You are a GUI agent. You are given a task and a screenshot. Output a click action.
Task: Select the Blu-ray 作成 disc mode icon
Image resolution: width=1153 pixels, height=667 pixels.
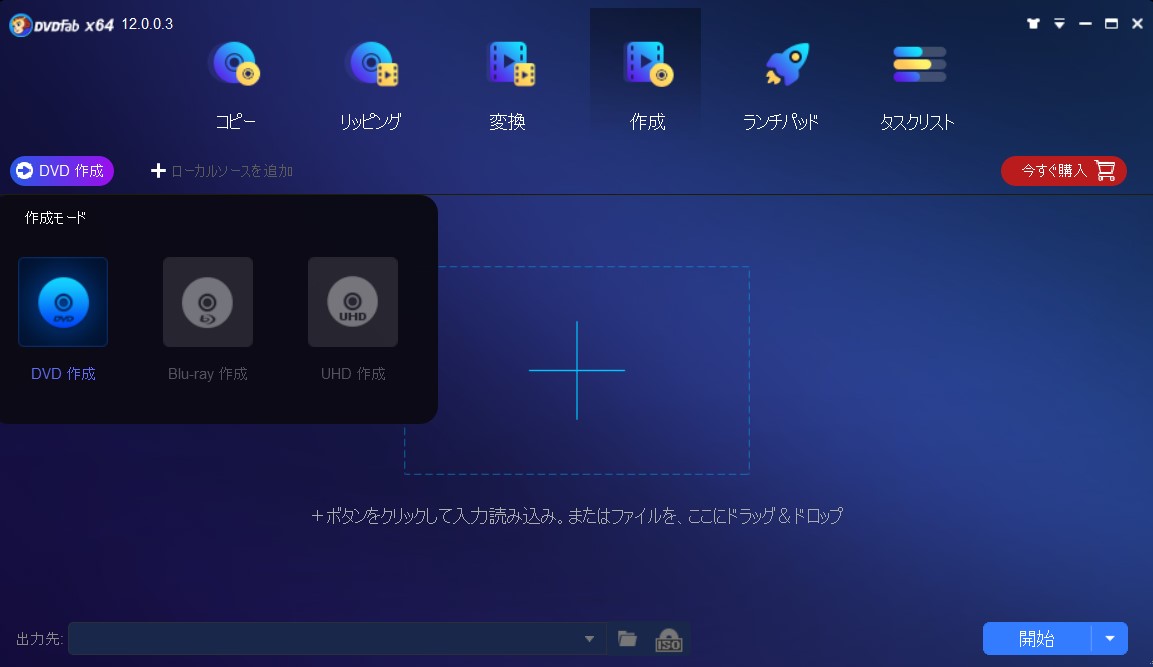click(208, 302)
